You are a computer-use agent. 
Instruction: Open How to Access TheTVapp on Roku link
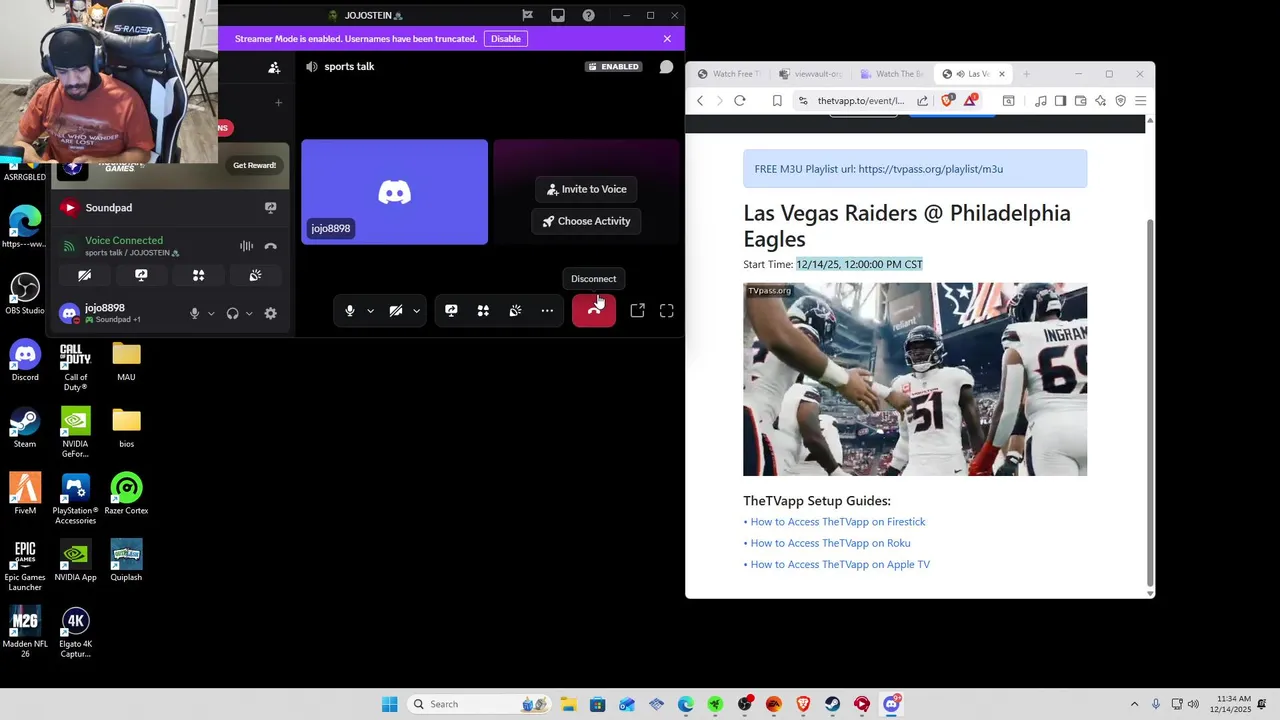pos(830,543)
